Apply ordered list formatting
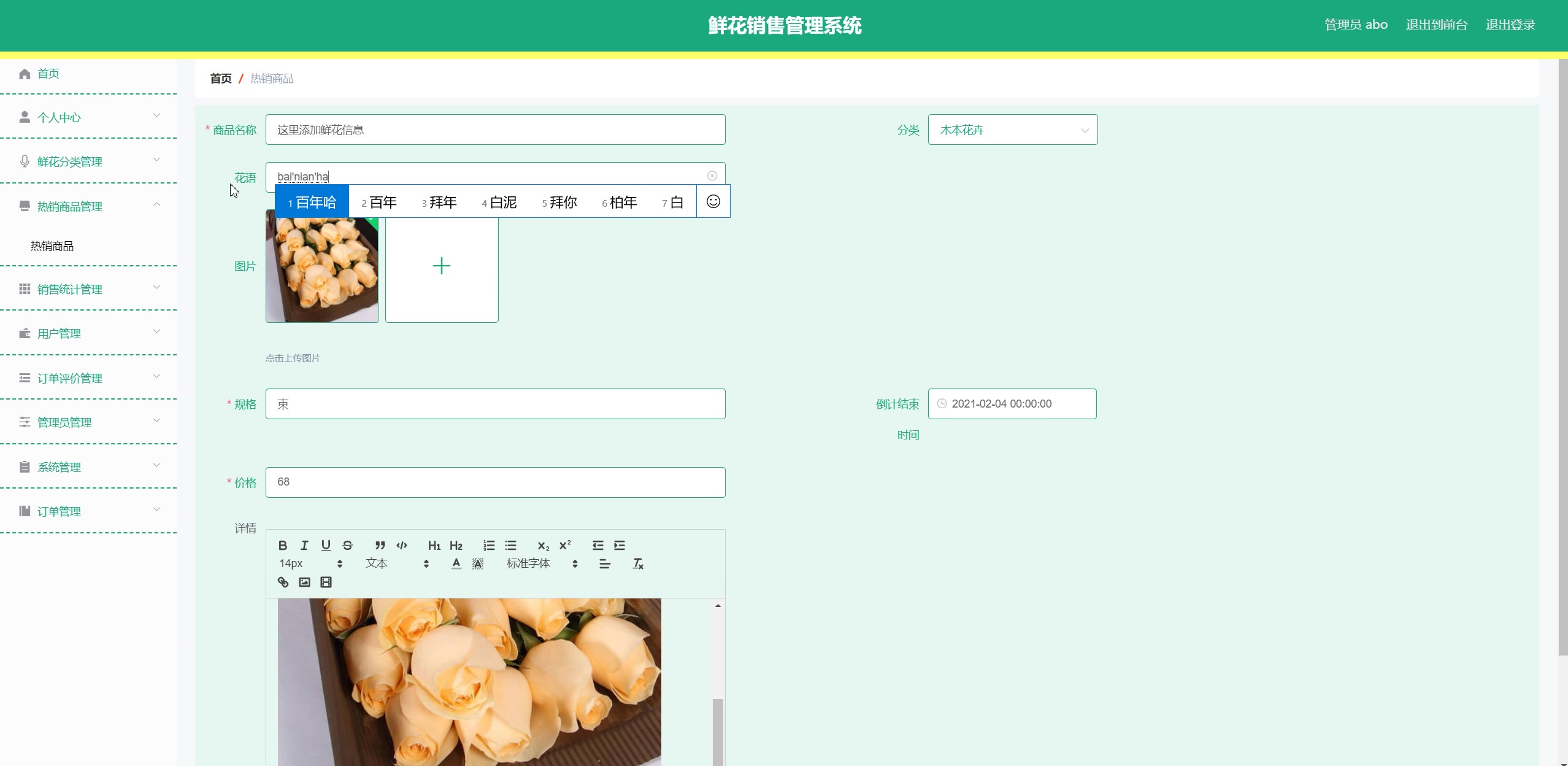 (x=488, y=545)
